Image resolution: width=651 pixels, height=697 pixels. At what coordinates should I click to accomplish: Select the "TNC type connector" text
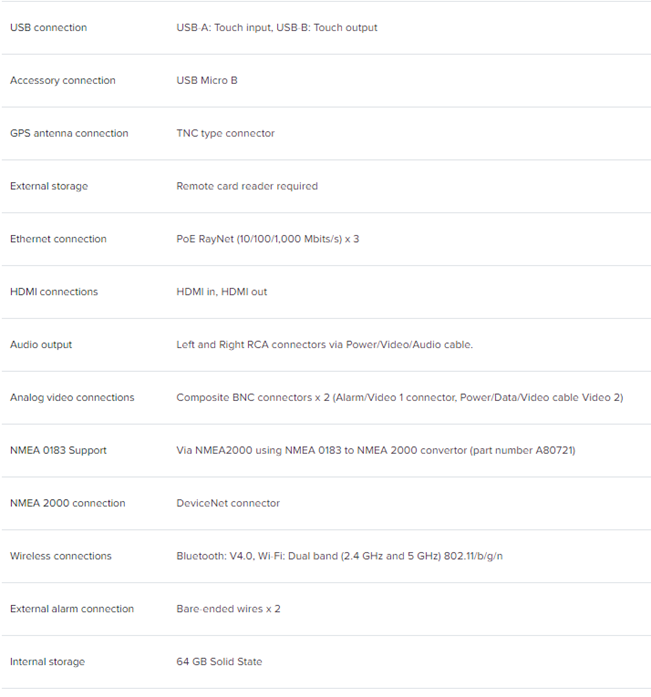[225, 134]
